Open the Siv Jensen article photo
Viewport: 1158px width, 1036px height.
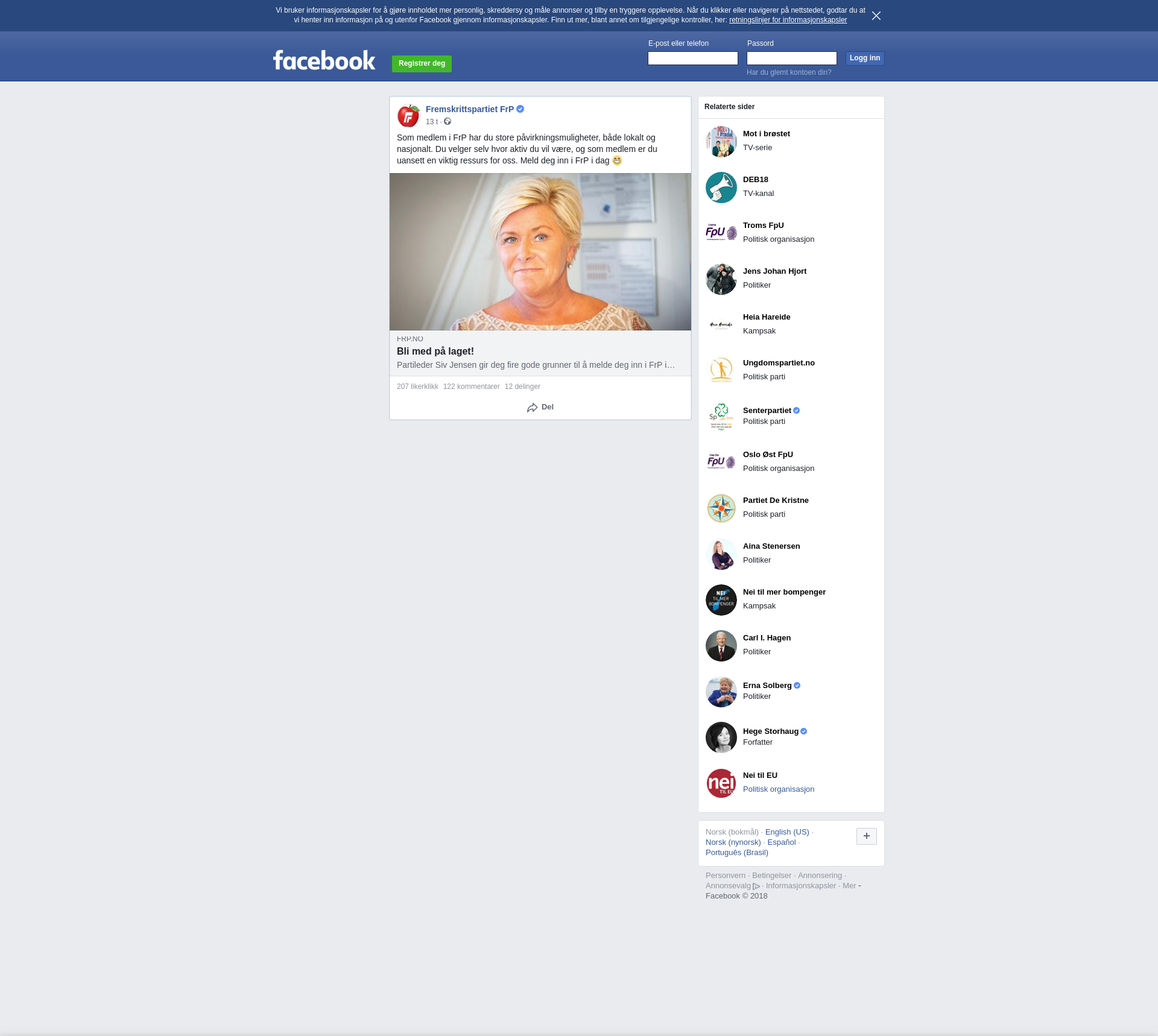pos(540,251)
